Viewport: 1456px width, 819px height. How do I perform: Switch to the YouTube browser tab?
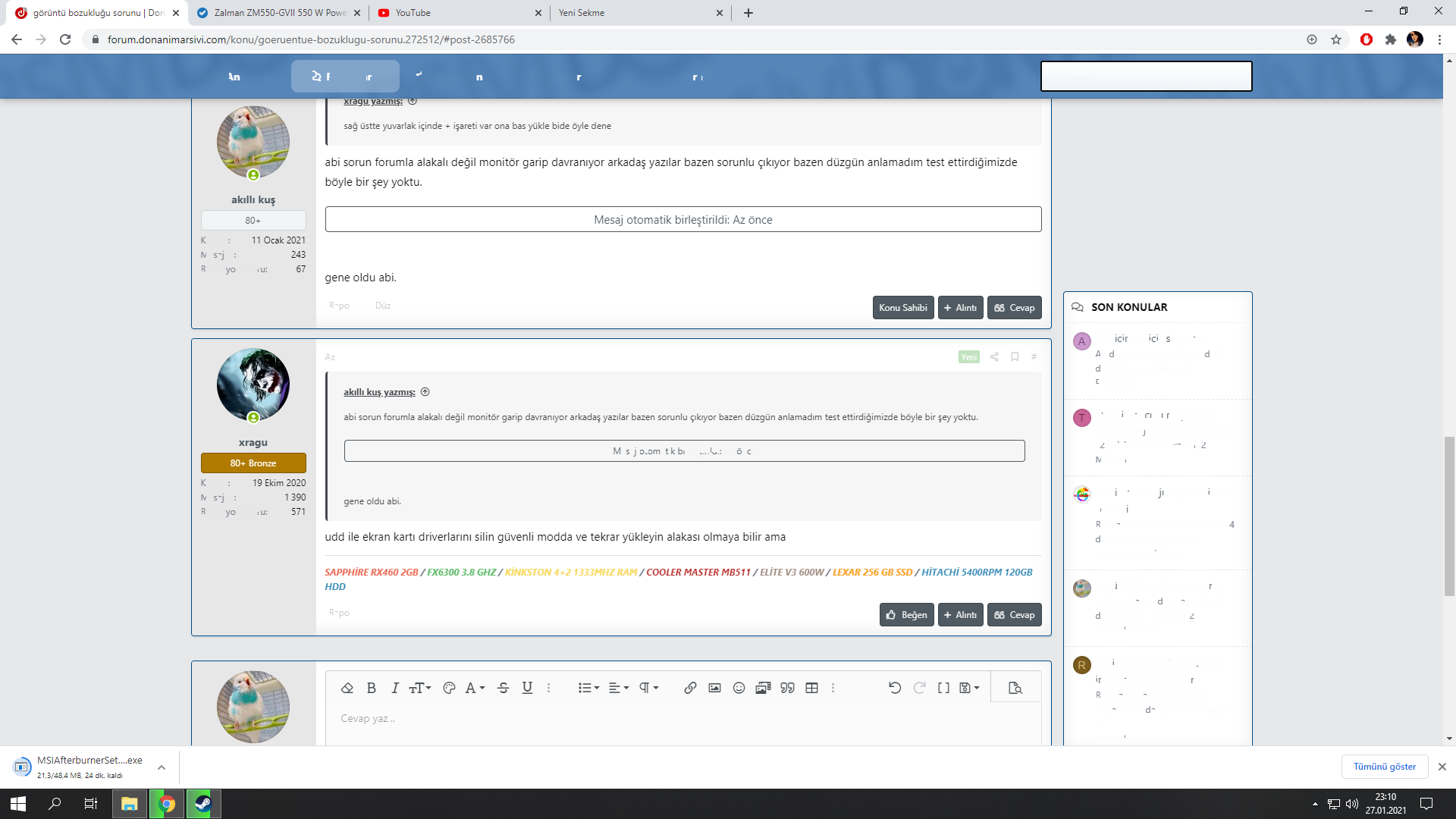click(457, 13)
